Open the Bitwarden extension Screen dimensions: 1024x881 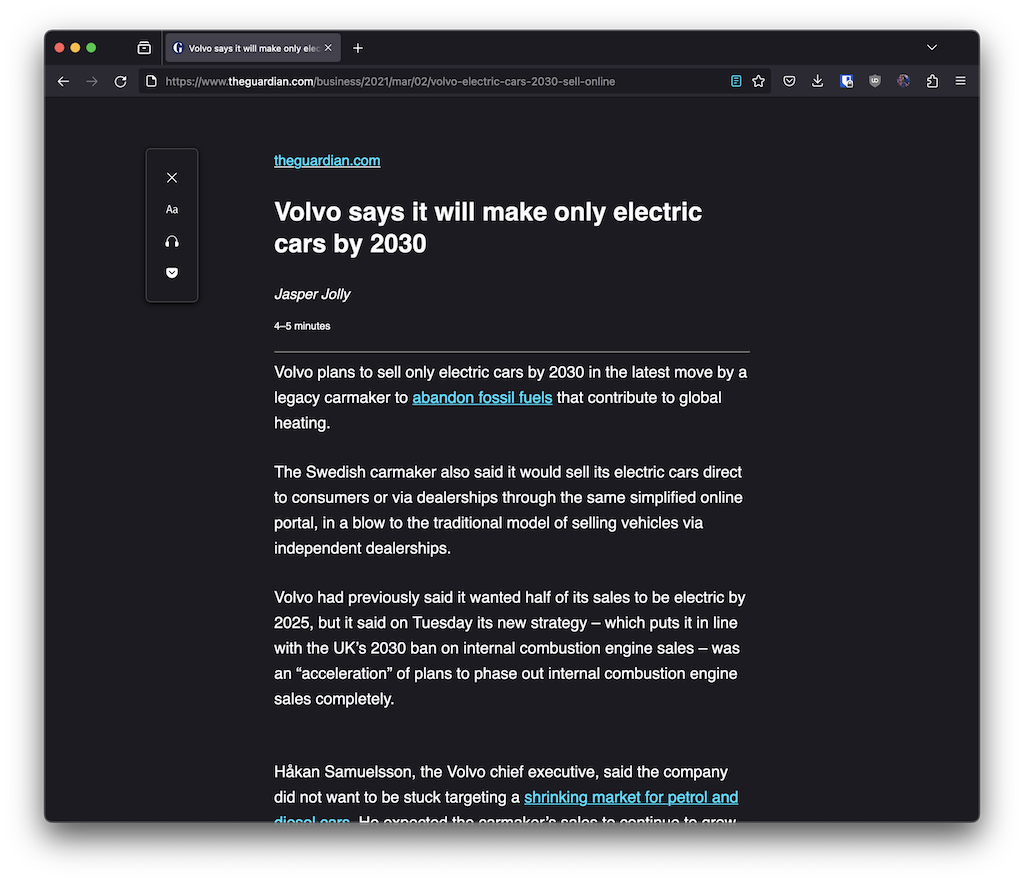[846, 81]
